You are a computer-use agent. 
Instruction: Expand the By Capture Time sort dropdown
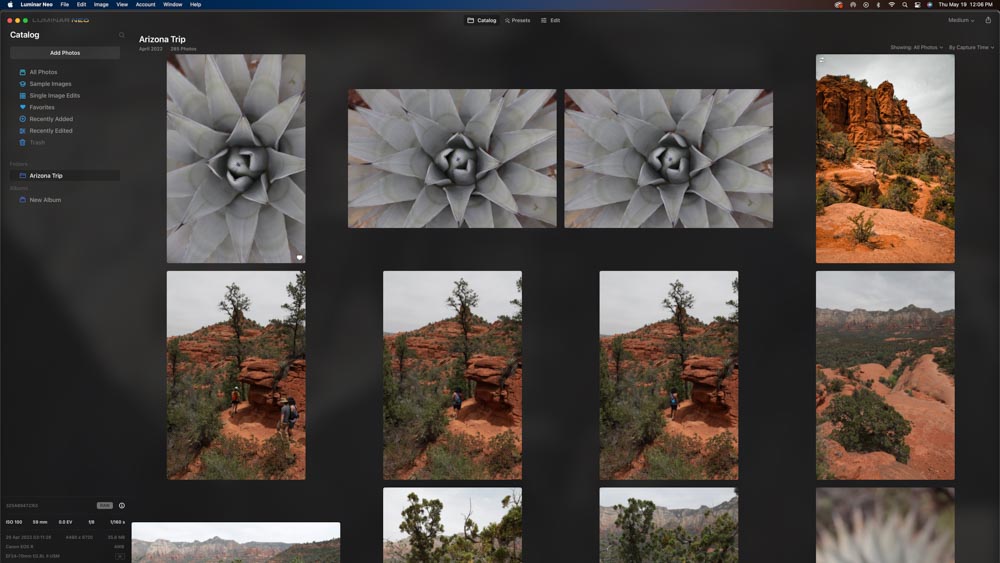(971, 47)
